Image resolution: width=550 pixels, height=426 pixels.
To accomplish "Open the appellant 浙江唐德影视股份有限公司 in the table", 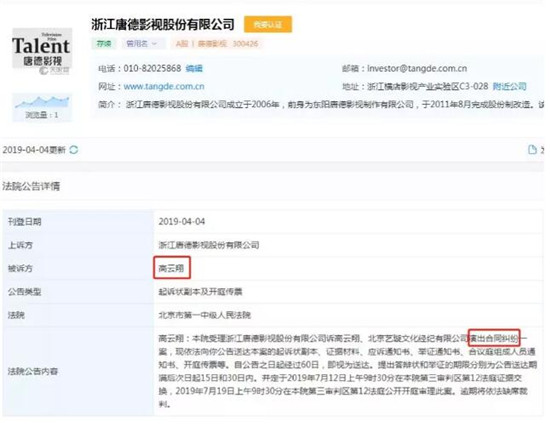I will pos(209,245).
